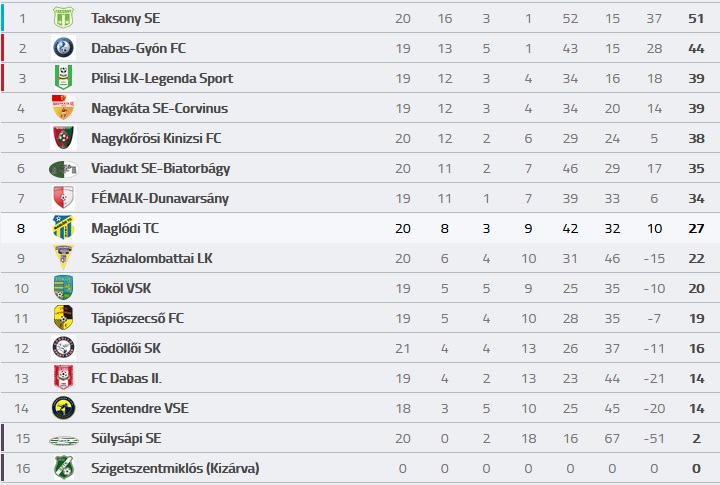Open the Szigetszentmiklós (Kizárva) team page
The height and width of the screenshot is (485, 720).
click(175, 468)
